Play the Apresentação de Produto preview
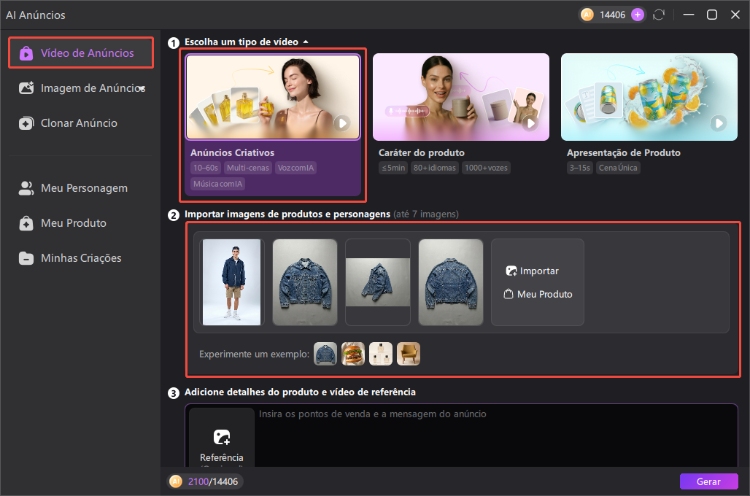750x496 pixels. pyautogui.click(x=718, y=123)
